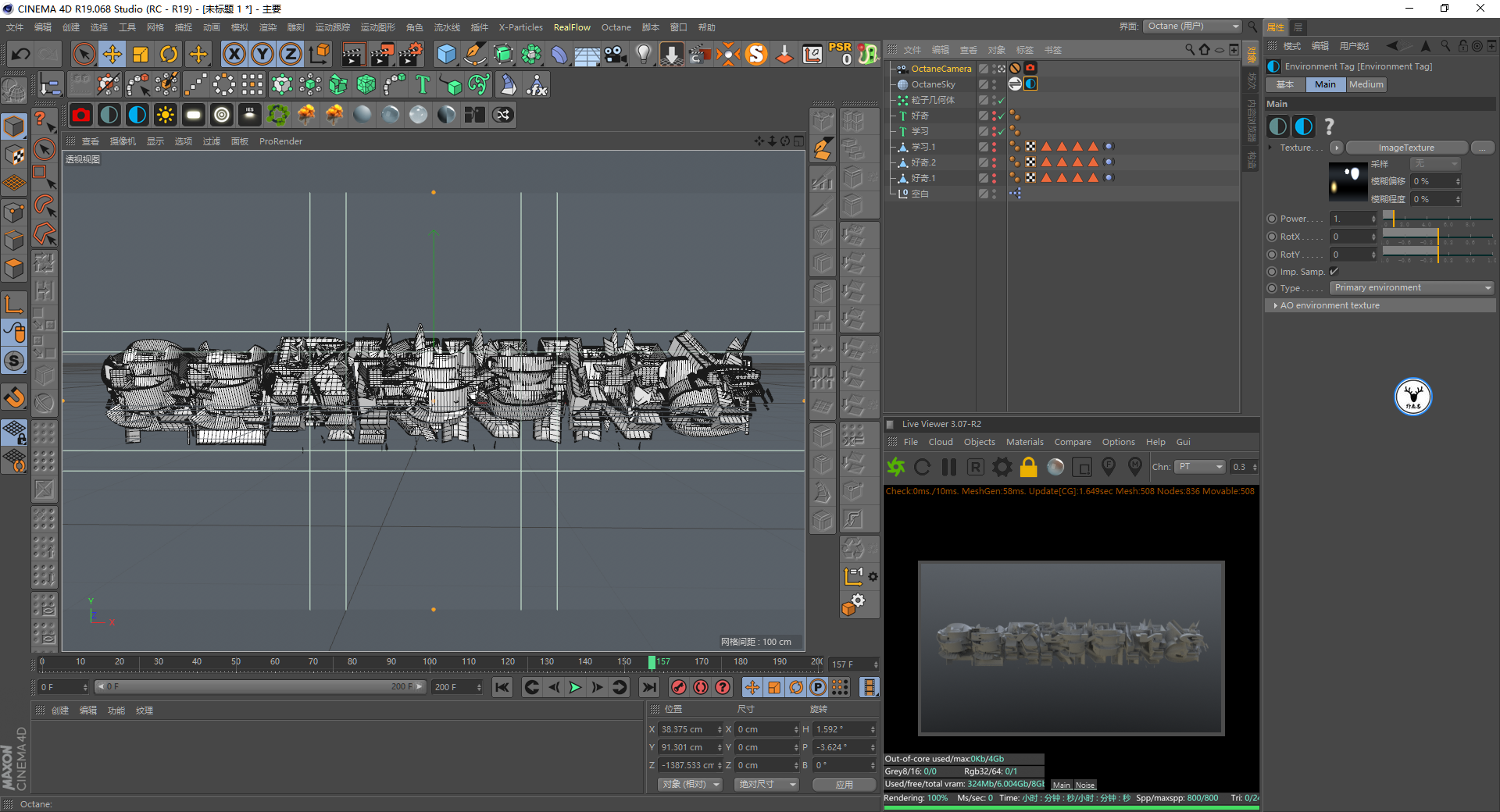This screenshot has height=812, width=1500.
Task: Click the Octane daylight sun icon
Action: click(165, 116)
